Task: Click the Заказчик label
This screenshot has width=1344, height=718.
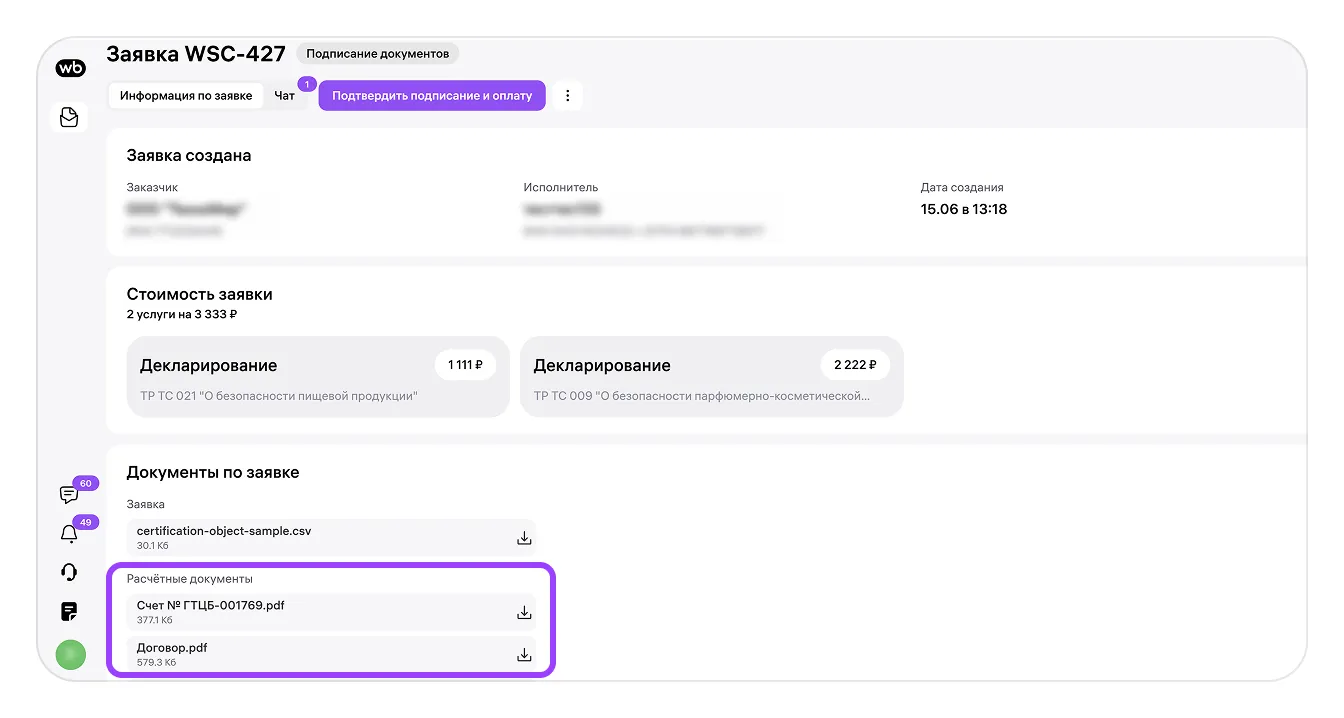Action: [153, 187]
